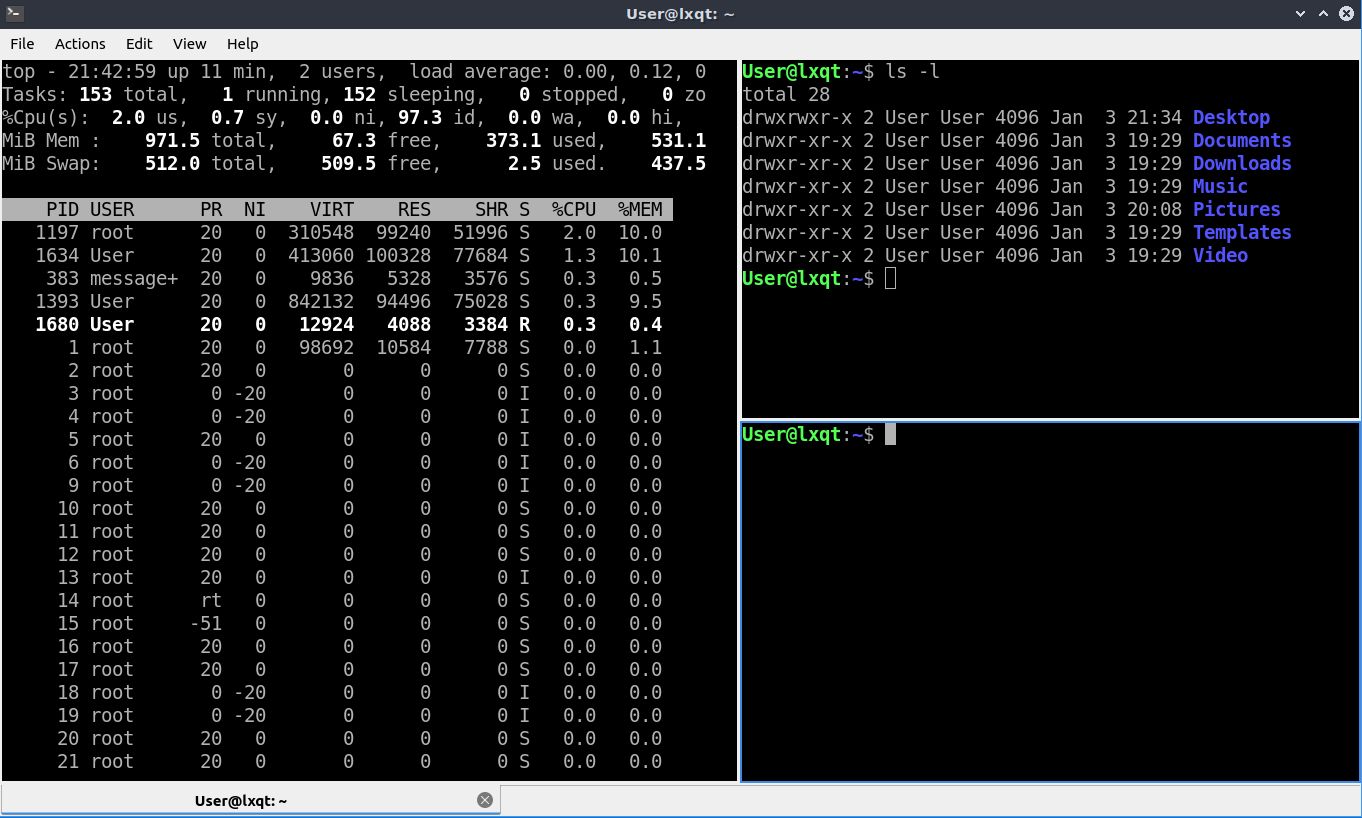Click the shade (up arrow) icon in title bar
The image size is (1362, 818).
1322,13
